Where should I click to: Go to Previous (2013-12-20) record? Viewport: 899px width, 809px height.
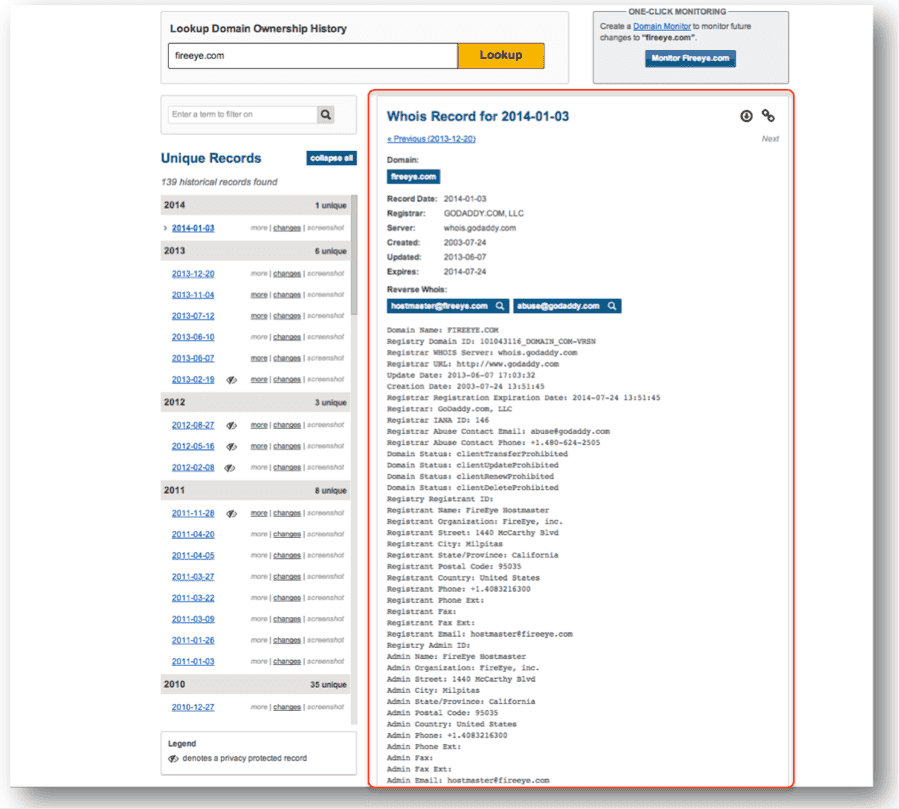[431, 139]
